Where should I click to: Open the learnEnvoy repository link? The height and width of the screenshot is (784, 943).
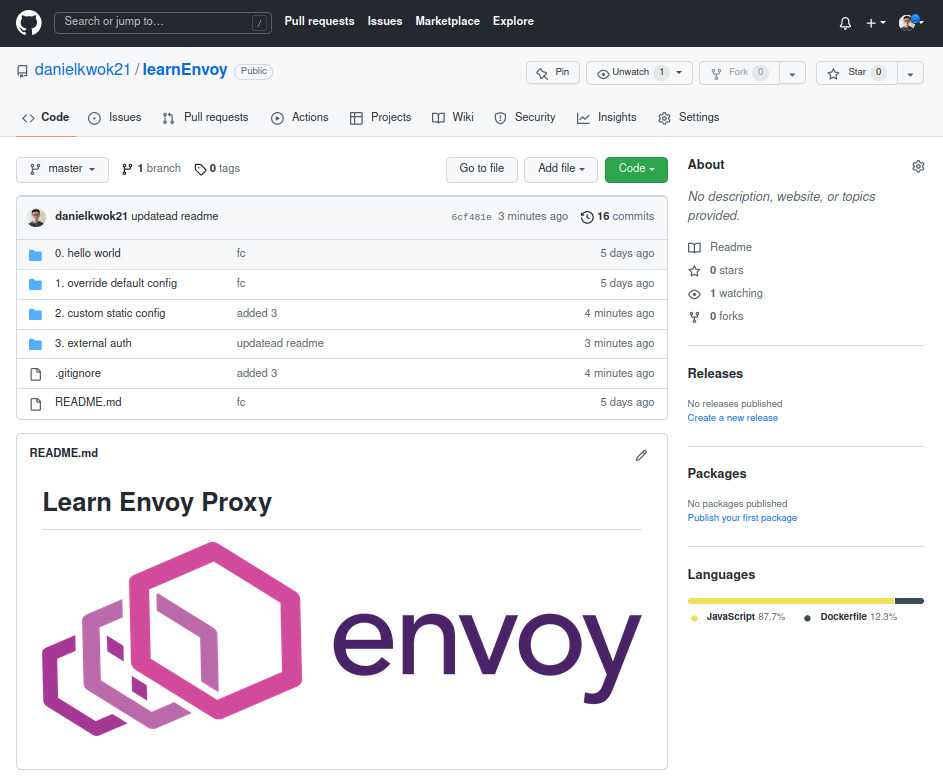coord(185,70)
